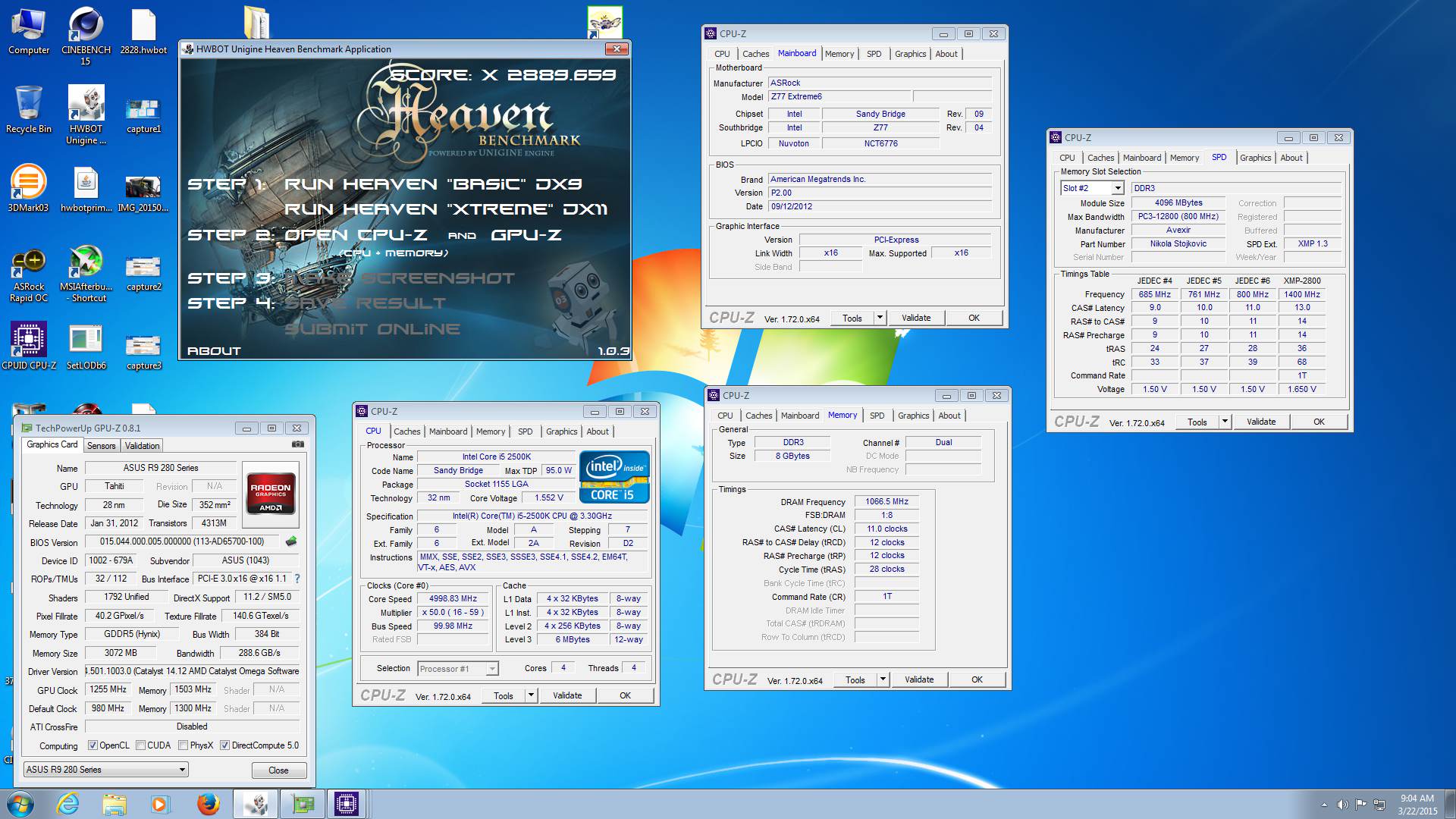The image size is (1456, 819).
Task: Open the Processor #1 selection dropdown
Action: click(x=457, y=669)
